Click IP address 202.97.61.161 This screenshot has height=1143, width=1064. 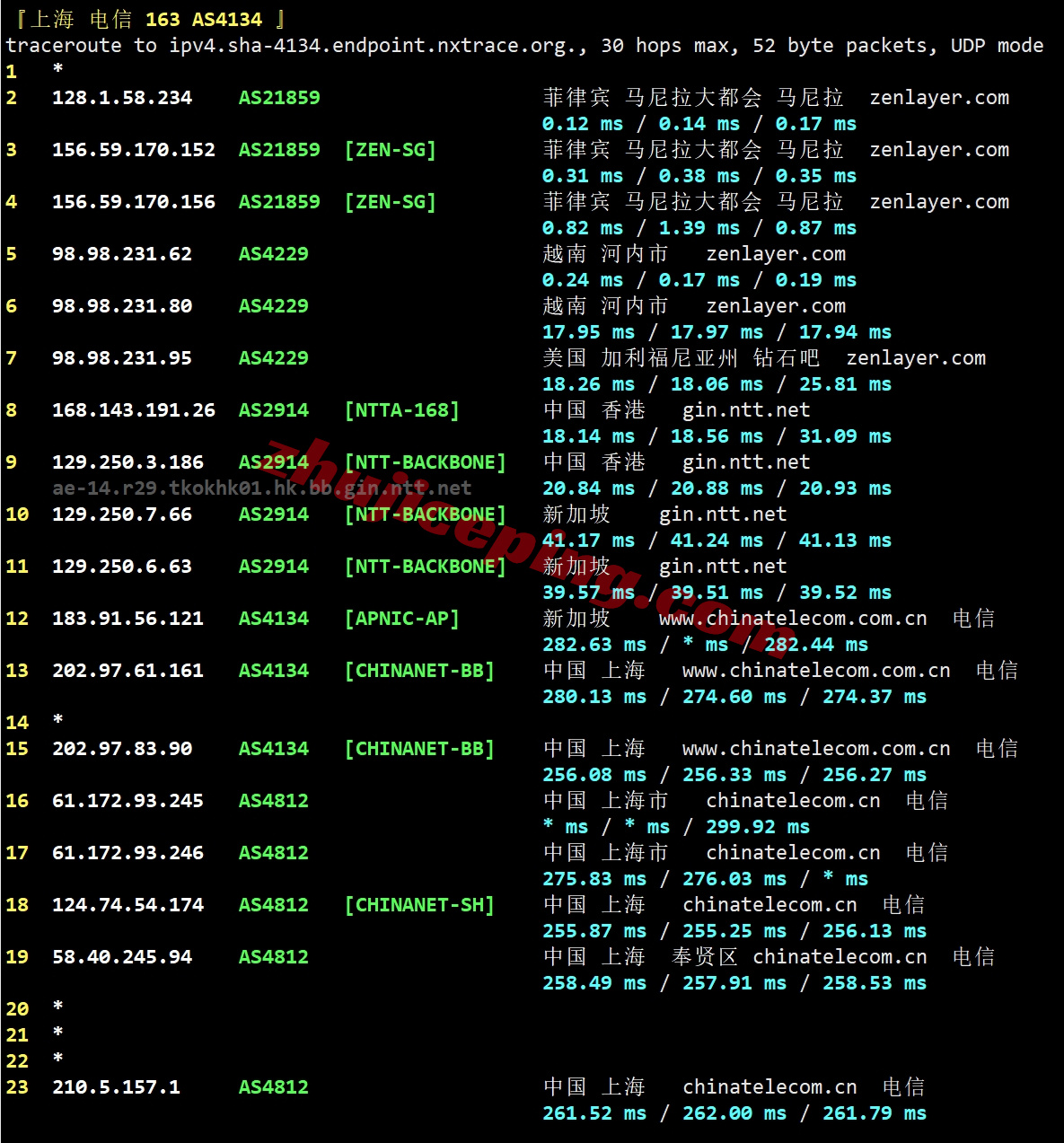(x=128, y=671)
